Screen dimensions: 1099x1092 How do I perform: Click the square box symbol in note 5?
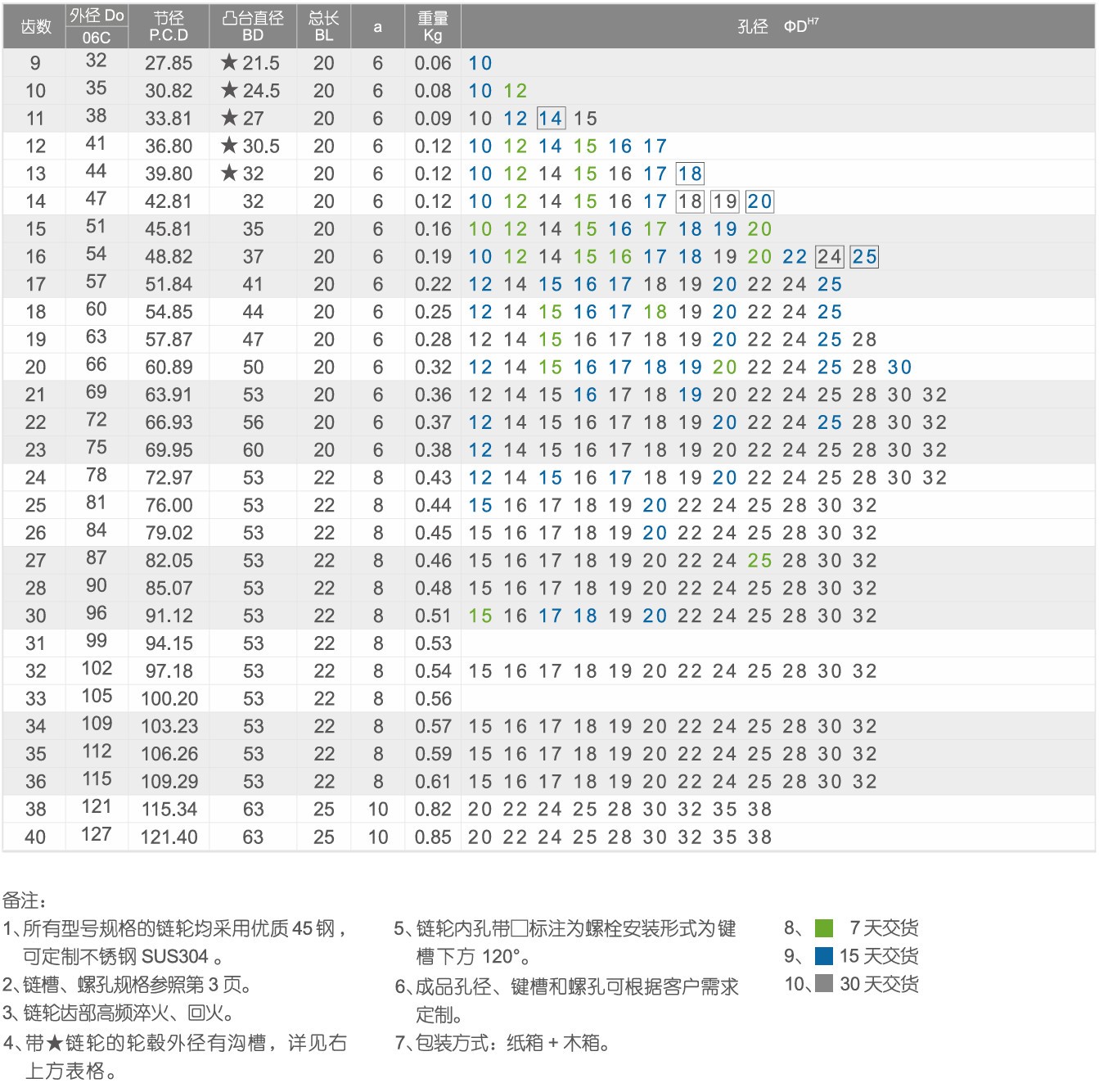[520, 929]
